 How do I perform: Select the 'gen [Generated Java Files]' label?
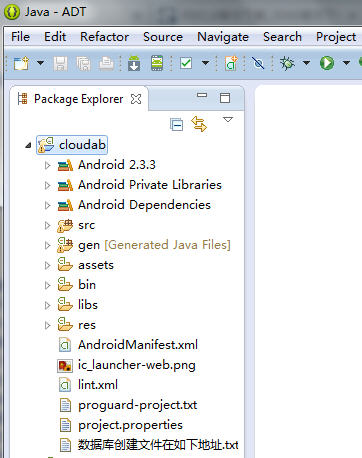(x=154, y=245)
